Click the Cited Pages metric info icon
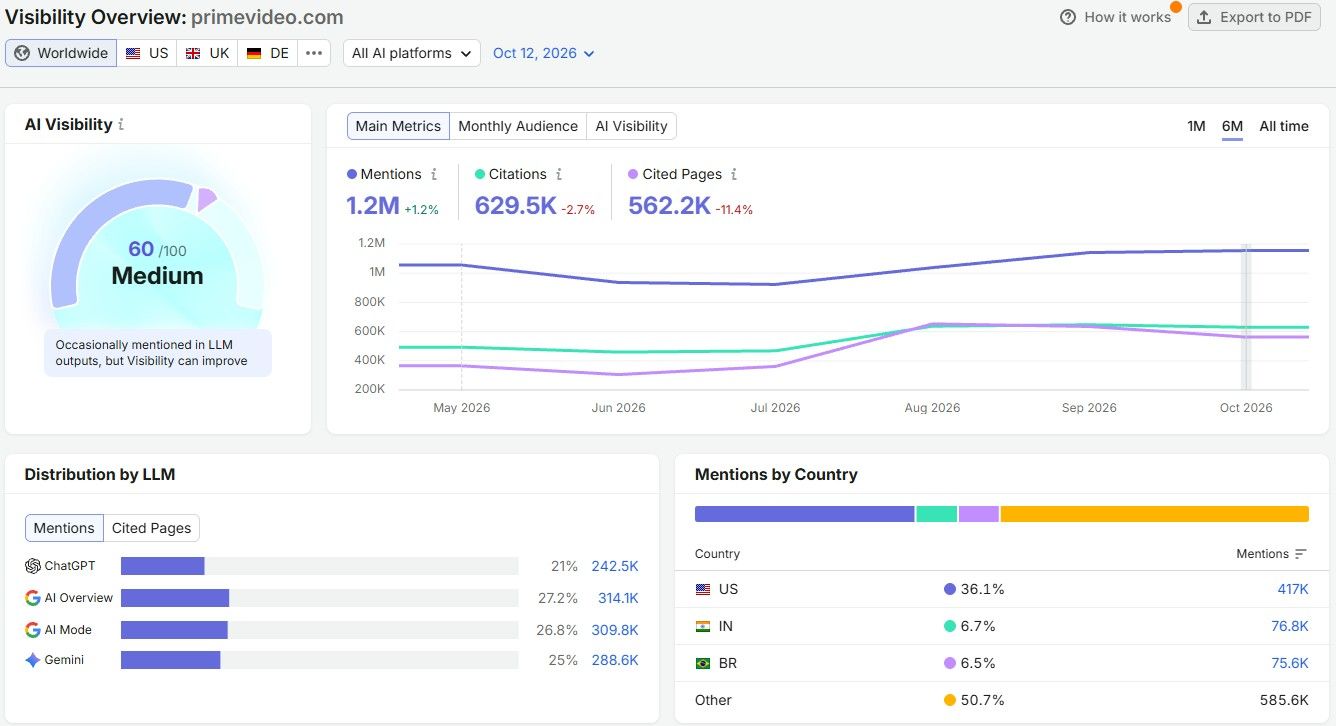Viewport: 1336px width, 726px height. [x=734, y=174]
